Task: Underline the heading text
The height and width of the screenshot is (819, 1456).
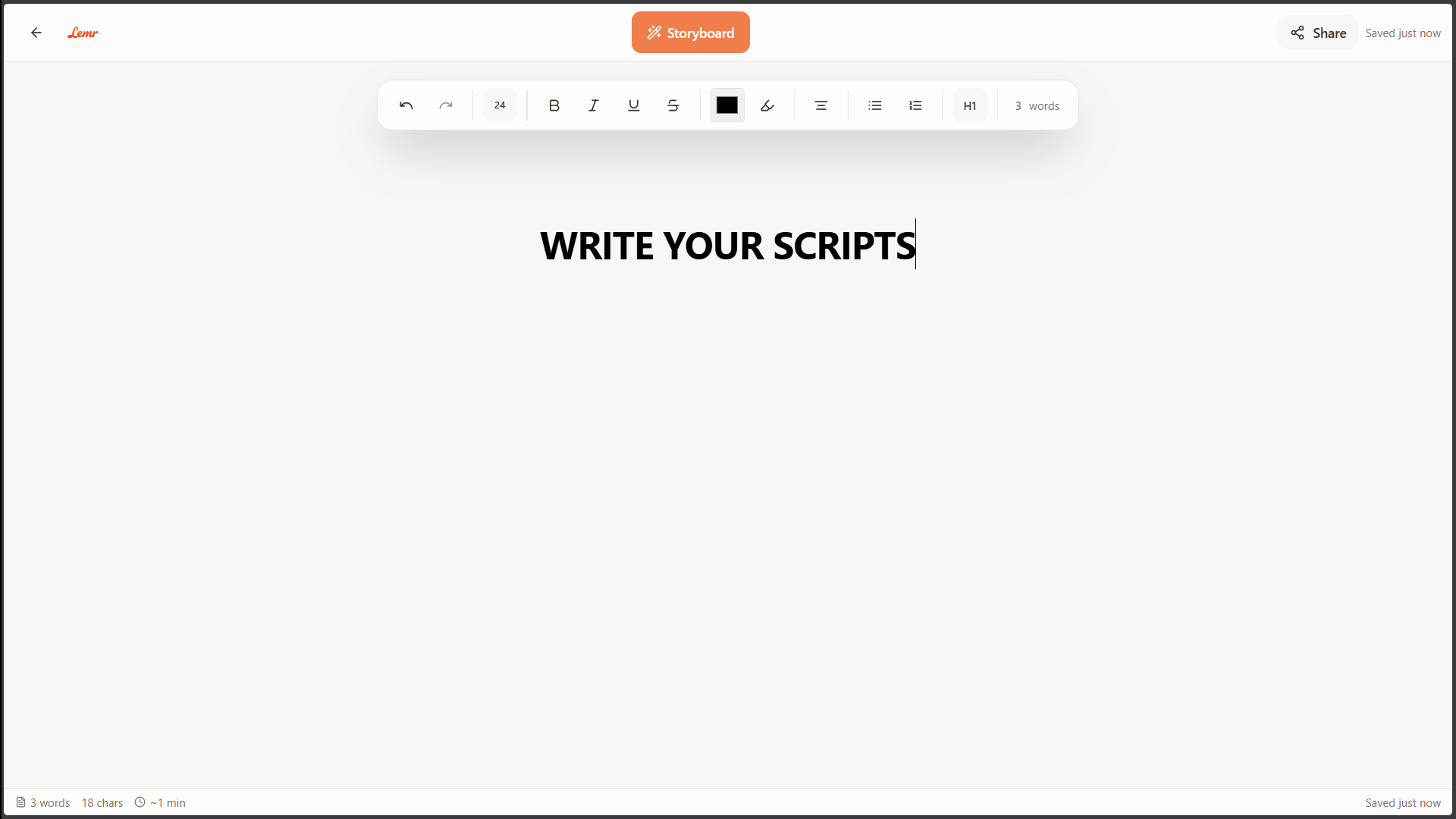Action: 633,105
